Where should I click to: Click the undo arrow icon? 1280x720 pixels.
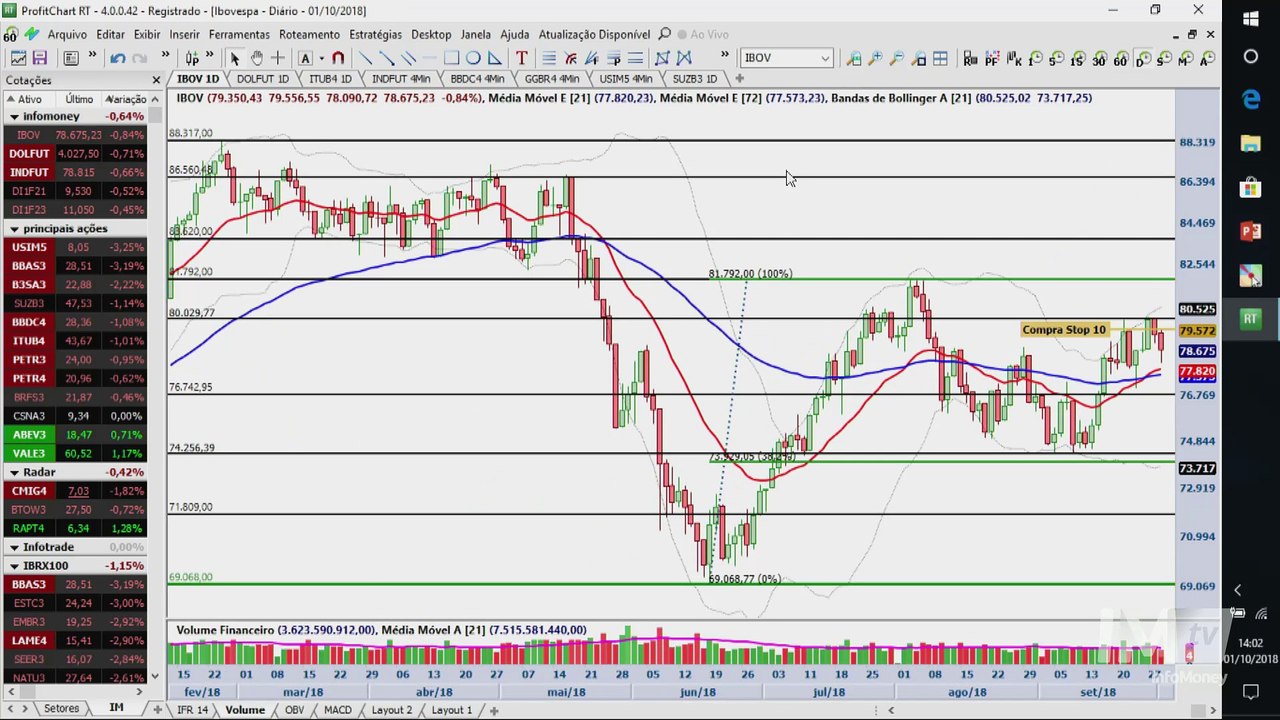[x=117, y=58]
